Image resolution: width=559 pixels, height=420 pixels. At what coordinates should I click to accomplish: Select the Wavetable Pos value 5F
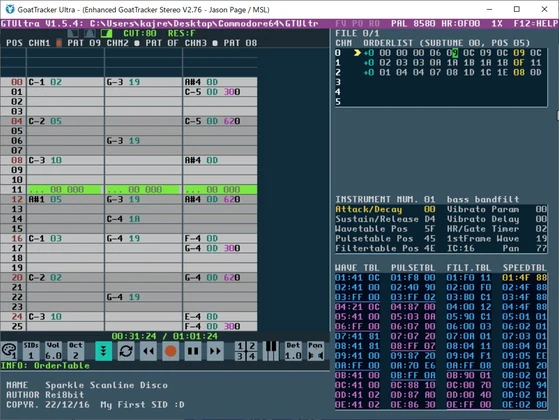pyautogui.click(x=430, y=229)
